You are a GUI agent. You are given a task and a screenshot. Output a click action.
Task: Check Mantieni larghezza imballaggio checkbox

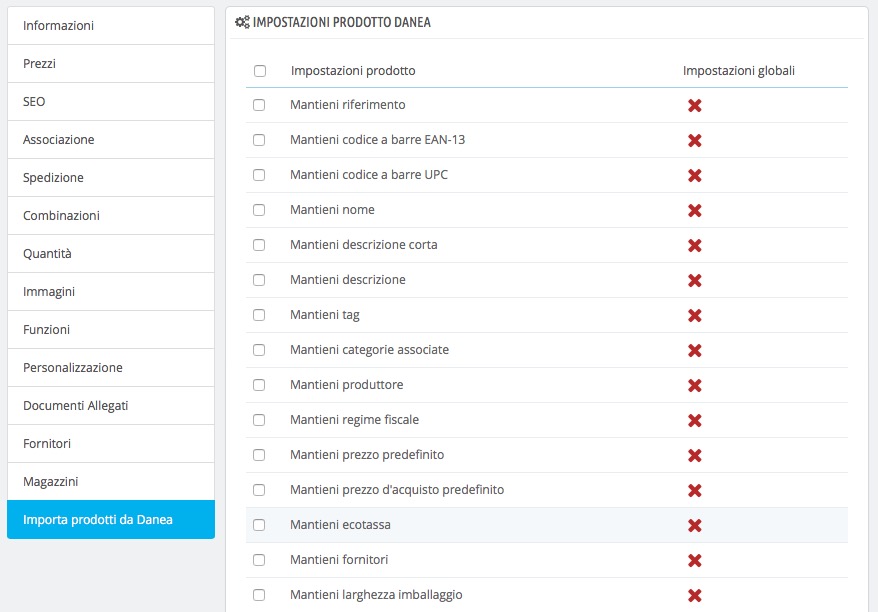[259, 595]
